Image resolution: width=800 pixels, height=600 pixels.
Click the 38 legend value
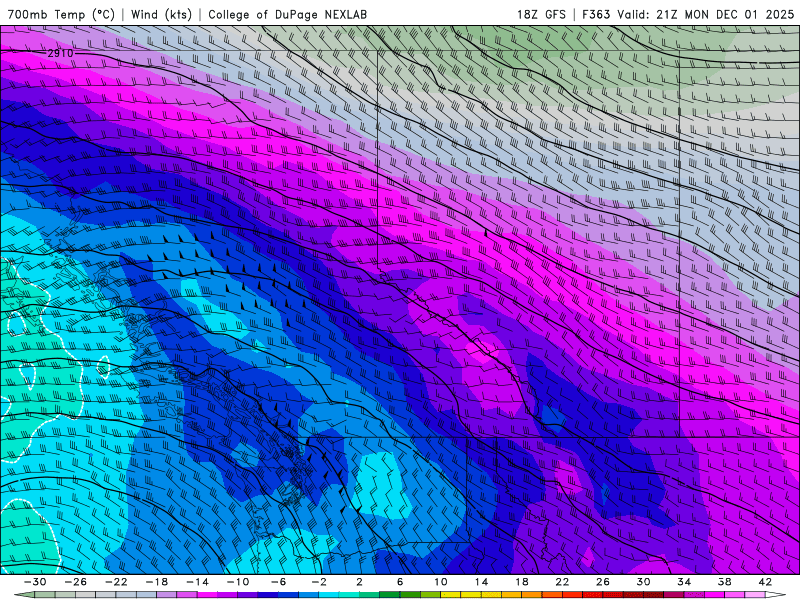(x=724, y=582)
